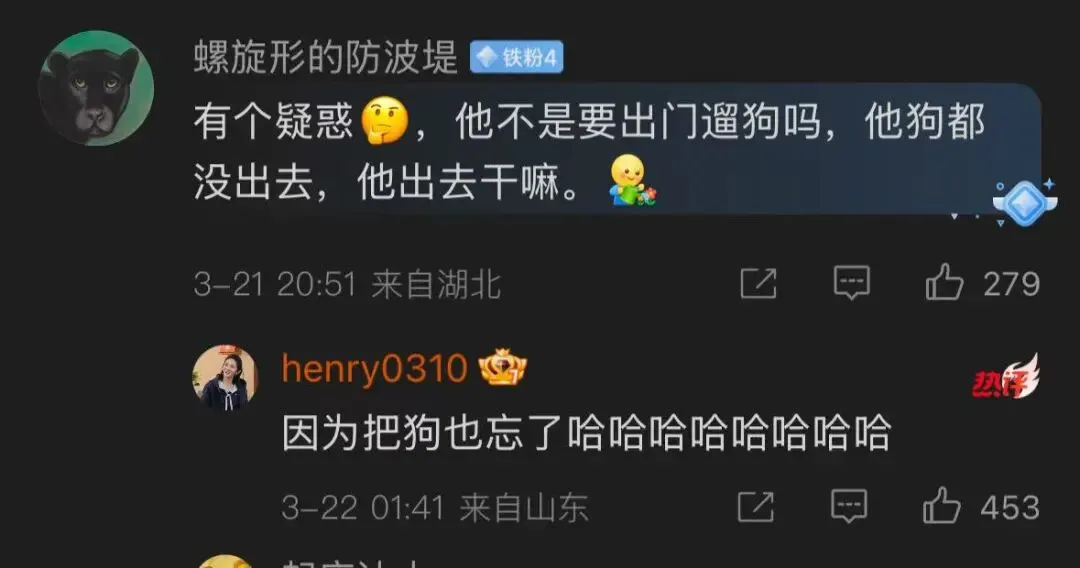Open henry0310's avatar photo
The height and width of the screenshot is (568, 1080).
(225, 378)
